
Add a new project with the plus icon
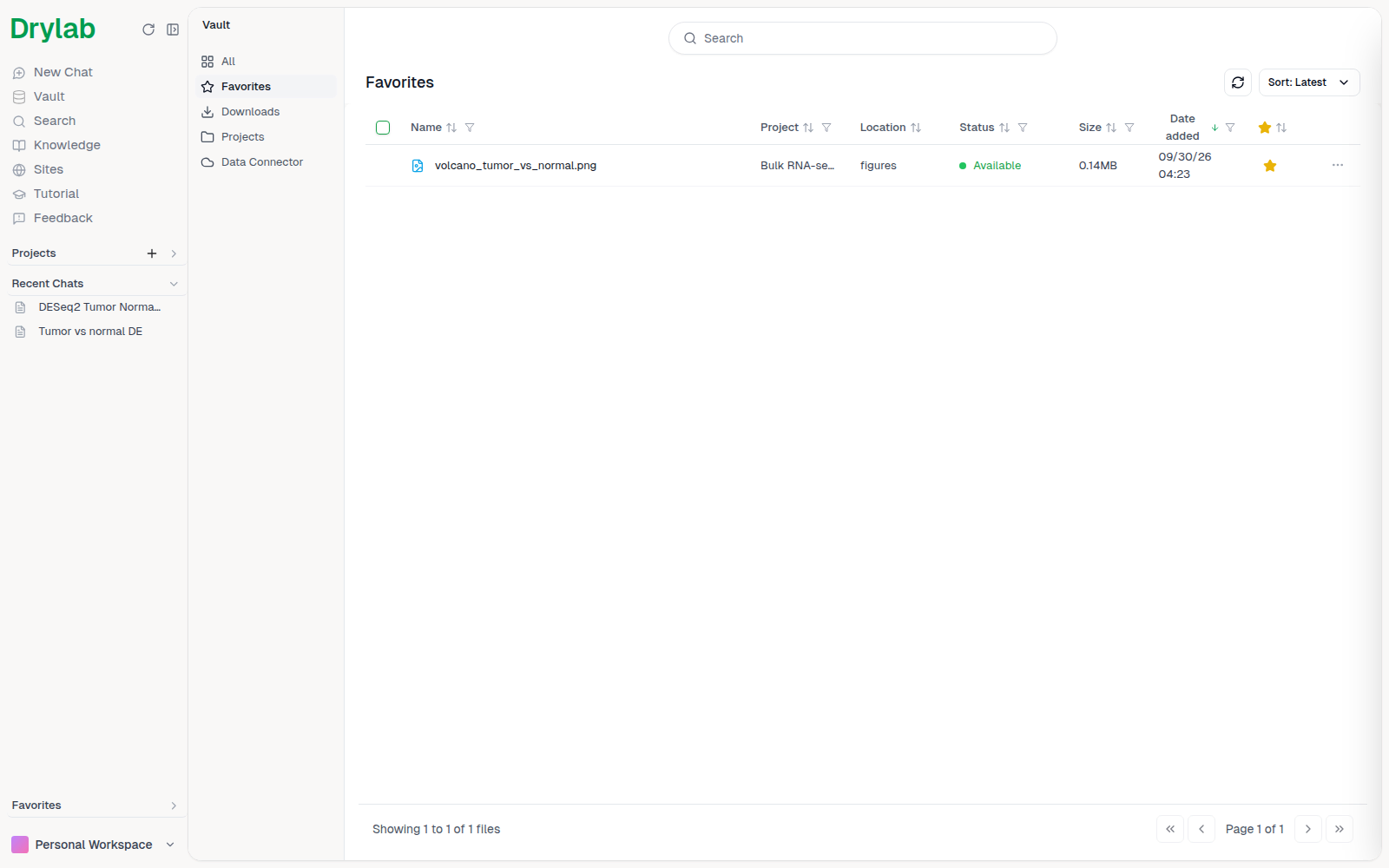coord(152,253)
